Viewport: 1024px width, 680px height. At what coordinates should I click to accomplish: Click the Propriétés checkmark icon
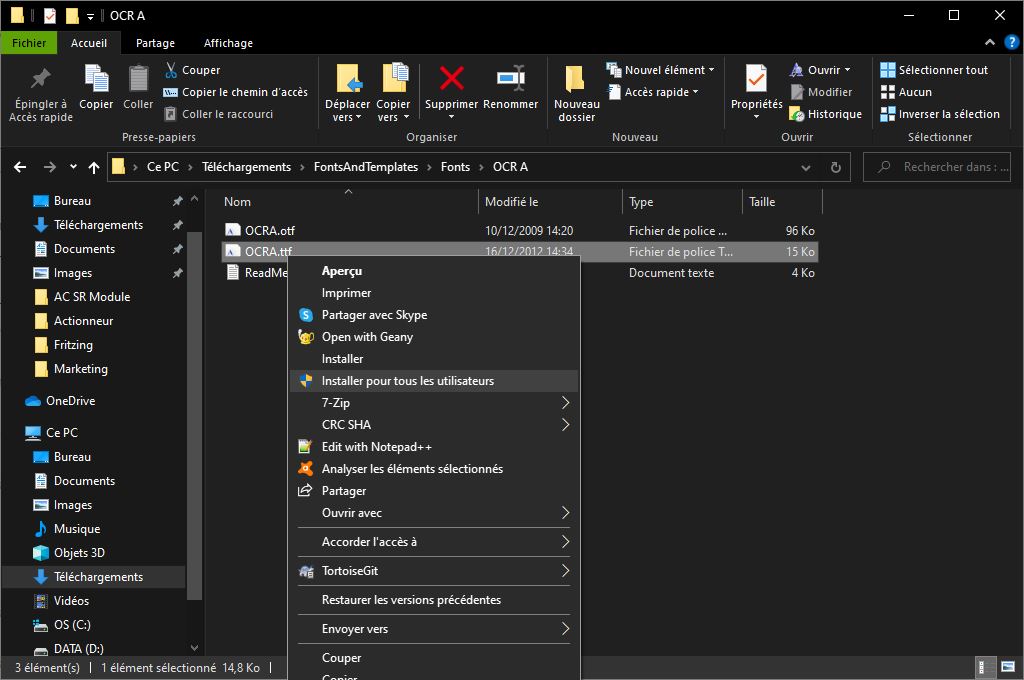click(756, 79)
